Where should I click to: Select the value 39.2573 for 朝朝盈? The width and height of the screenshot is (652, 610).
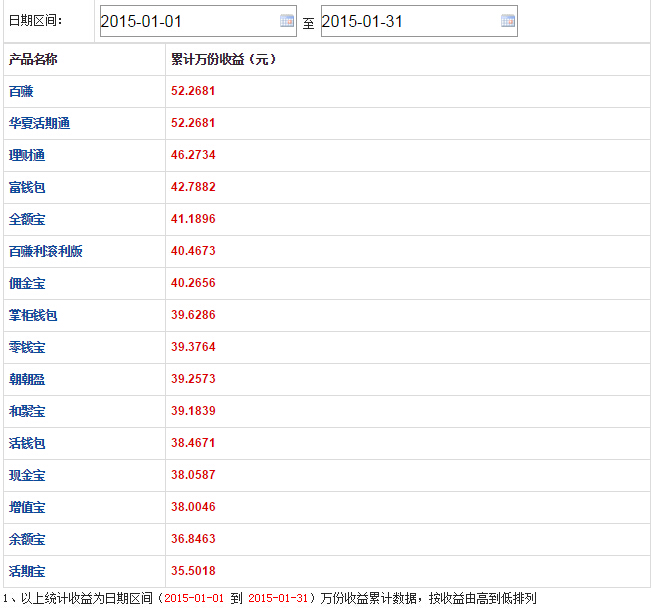pyautogui.click(x=193, y=379)
